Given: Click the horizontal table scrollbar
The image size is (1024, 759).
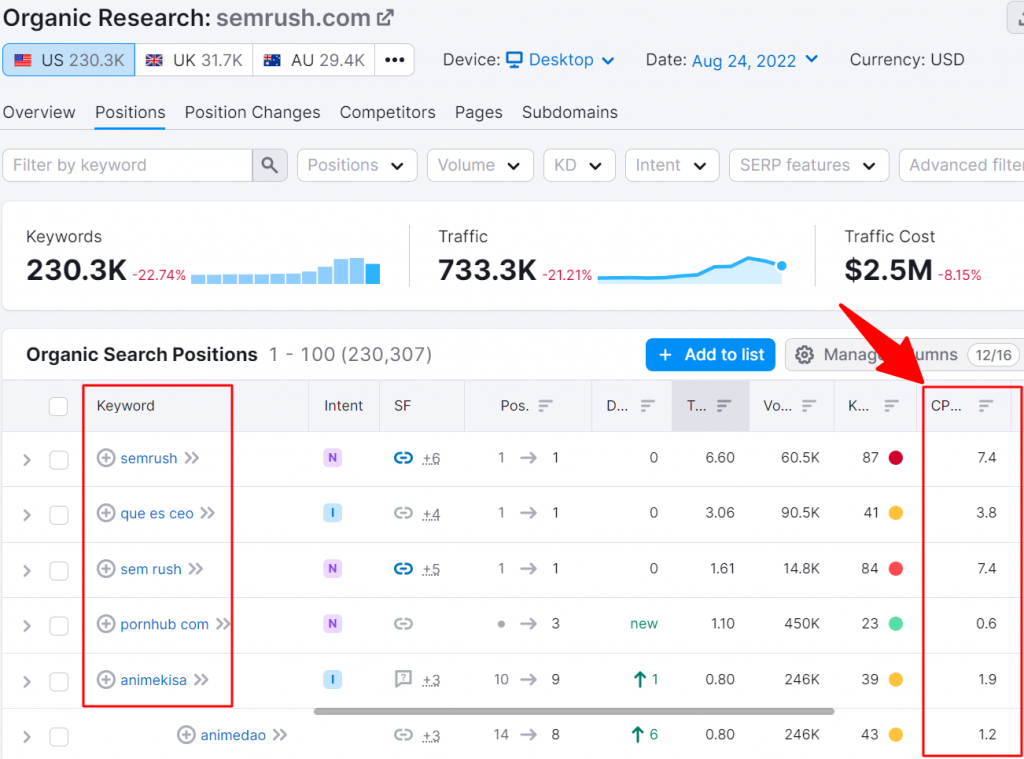Looking at the screenshot, I should click(x=573, y=711).
